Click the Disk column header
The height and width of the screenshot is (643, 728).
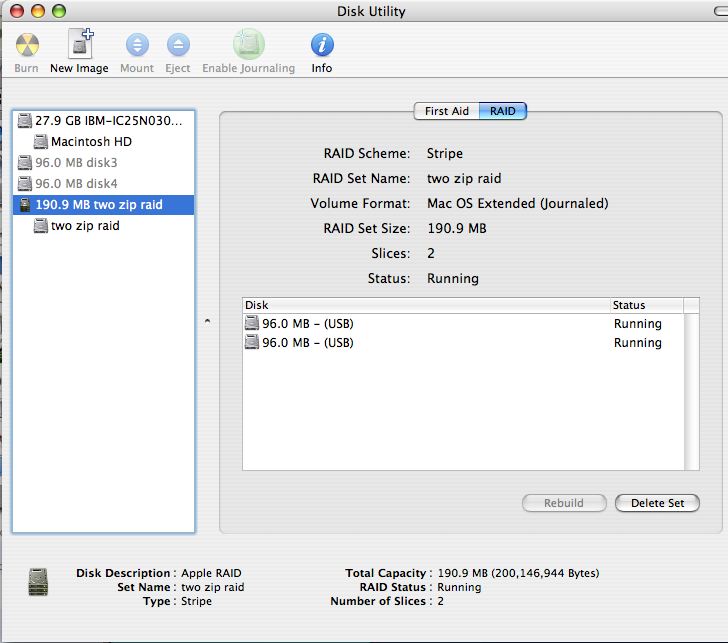coord(426,305)
